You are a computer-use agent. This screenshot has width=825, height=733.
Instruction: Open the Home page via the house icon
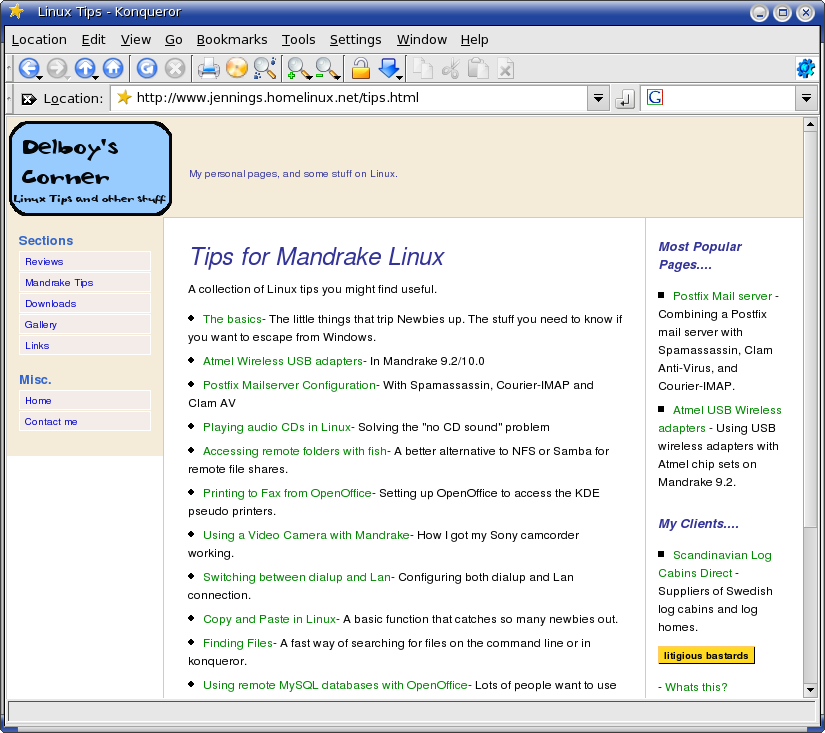[x=113, y=68]
